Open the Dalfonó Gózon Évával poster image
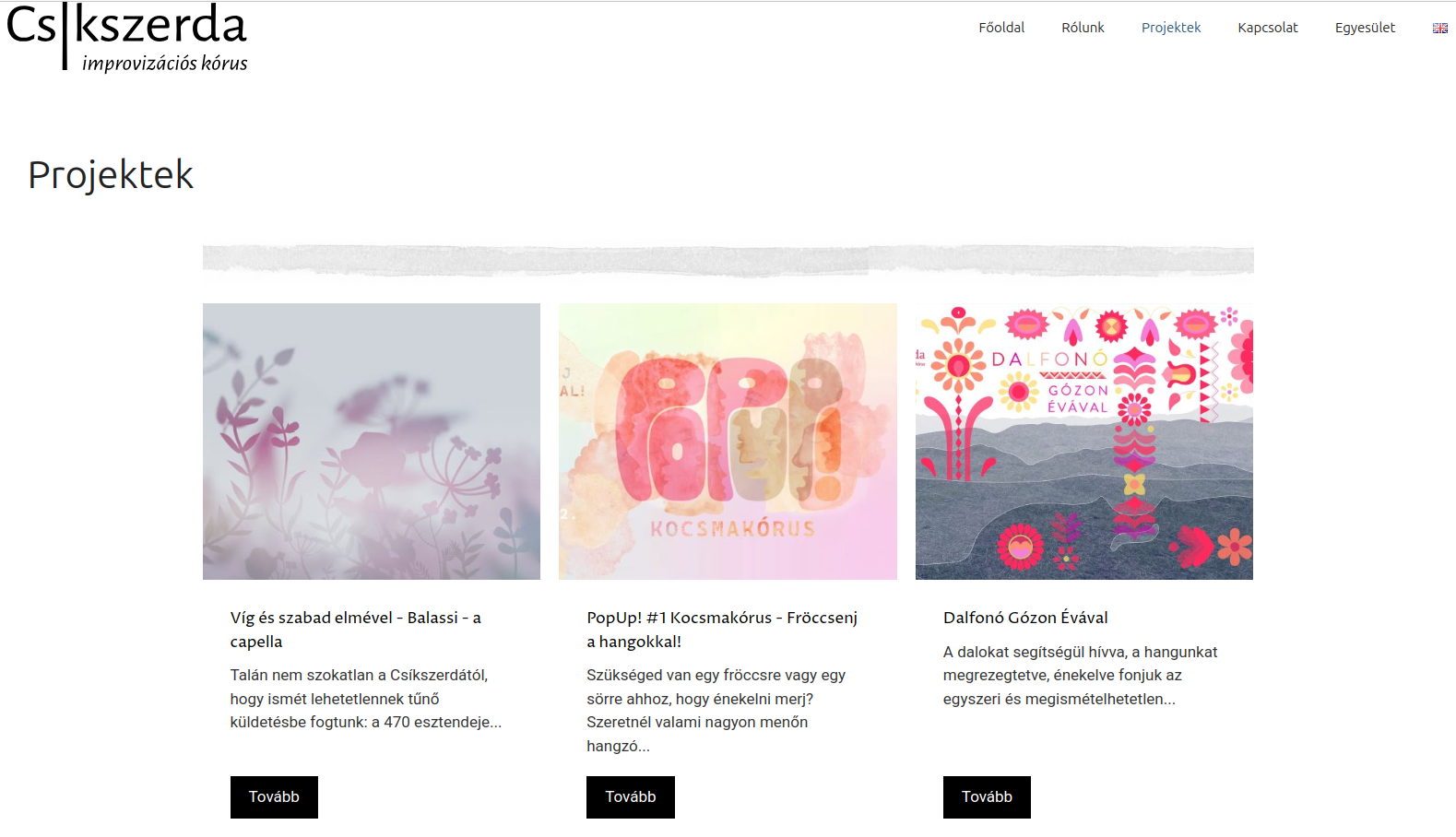Screen dimensions: 1456x837 pos(1084,442)
